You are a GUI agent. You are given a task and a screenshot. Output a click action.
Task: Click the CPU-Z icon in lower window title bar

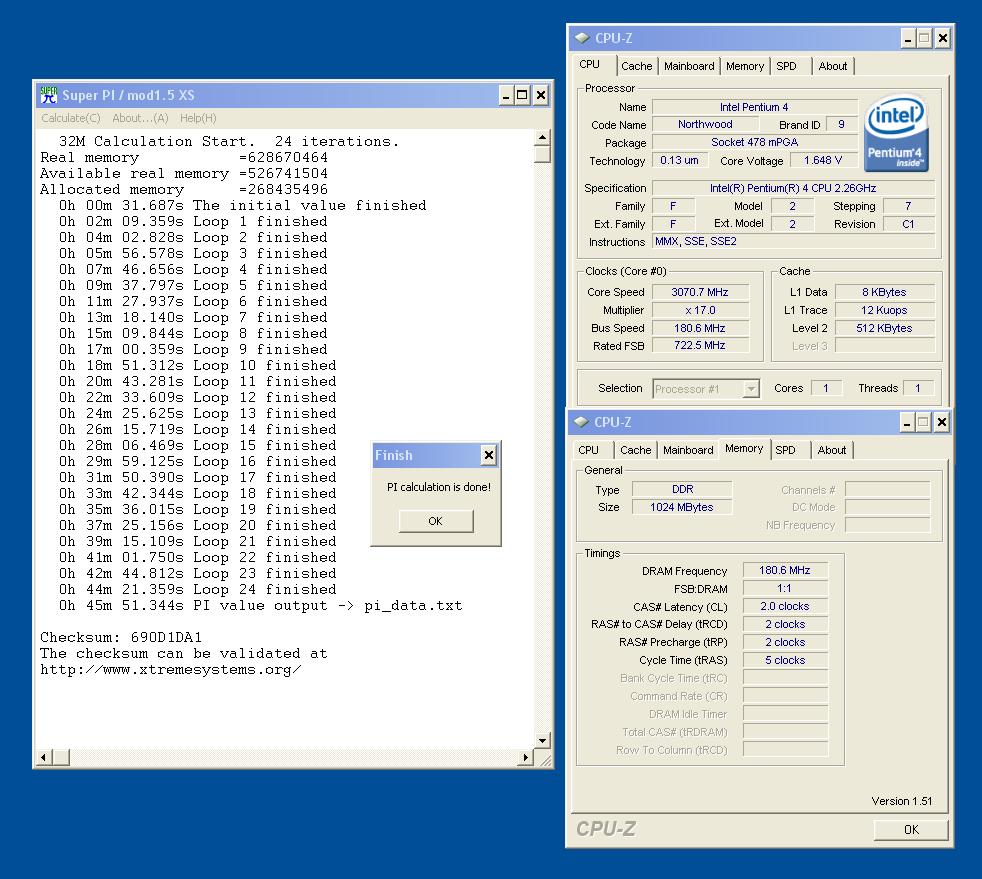[582, 422]
